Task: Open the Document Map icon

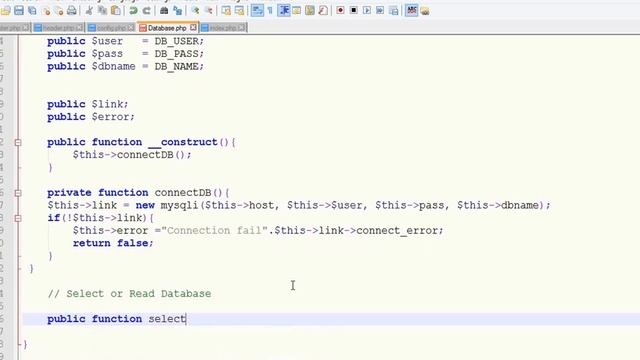Action: [310, 10]
